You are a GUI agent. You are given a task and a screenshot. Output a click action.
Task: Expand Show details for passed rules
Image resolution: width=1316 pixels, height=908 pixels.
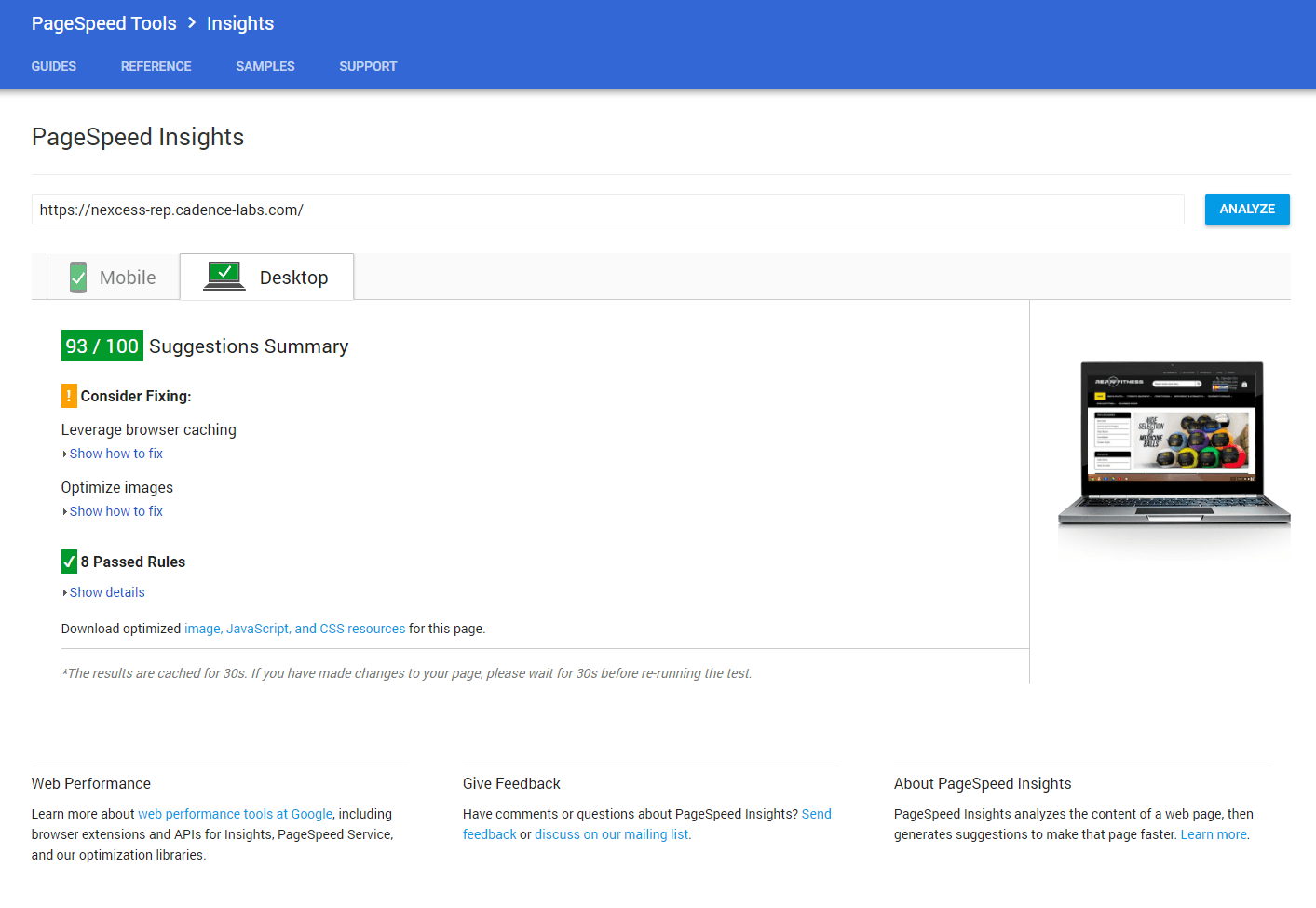pos(103,592)
